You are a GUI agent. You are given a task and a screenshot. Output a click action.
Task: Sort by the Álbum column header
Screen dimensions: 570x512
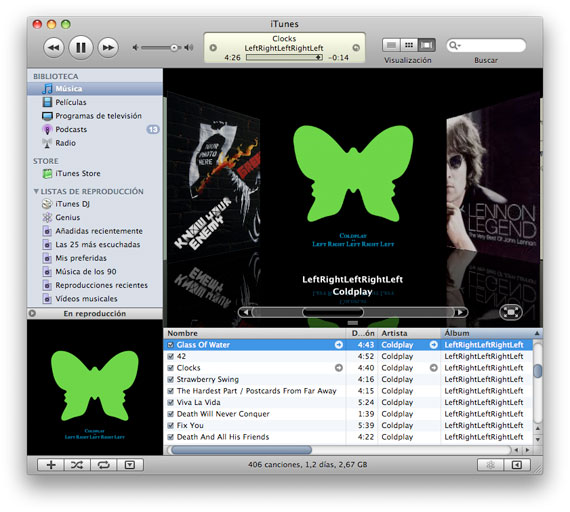pos(491,333)
